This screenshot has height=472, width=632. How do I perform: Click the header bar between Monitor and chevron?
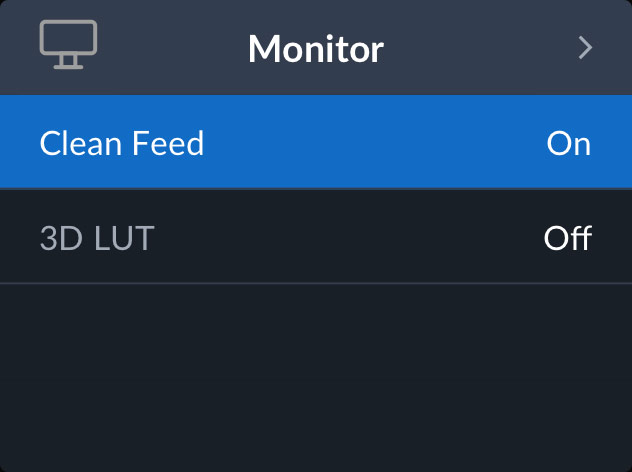[480, 48]
